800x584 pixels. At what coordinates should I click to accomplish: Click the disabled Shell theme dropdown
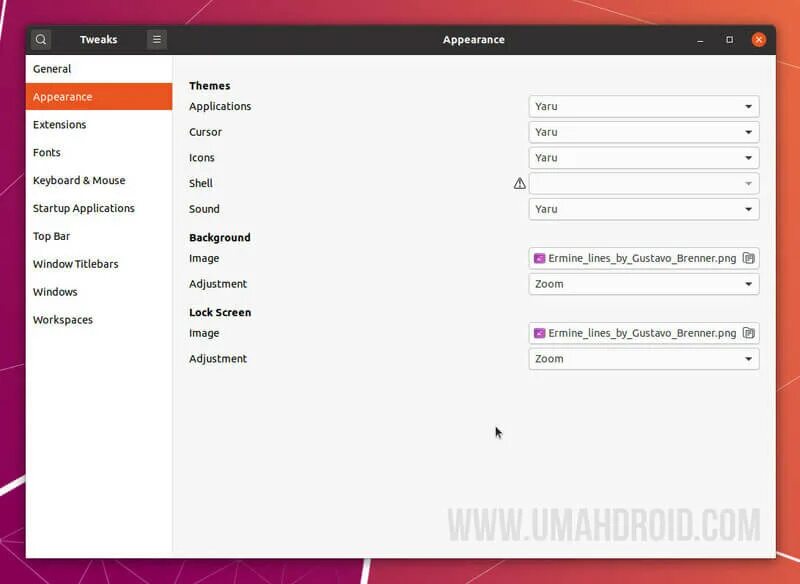tap(644, 184)
